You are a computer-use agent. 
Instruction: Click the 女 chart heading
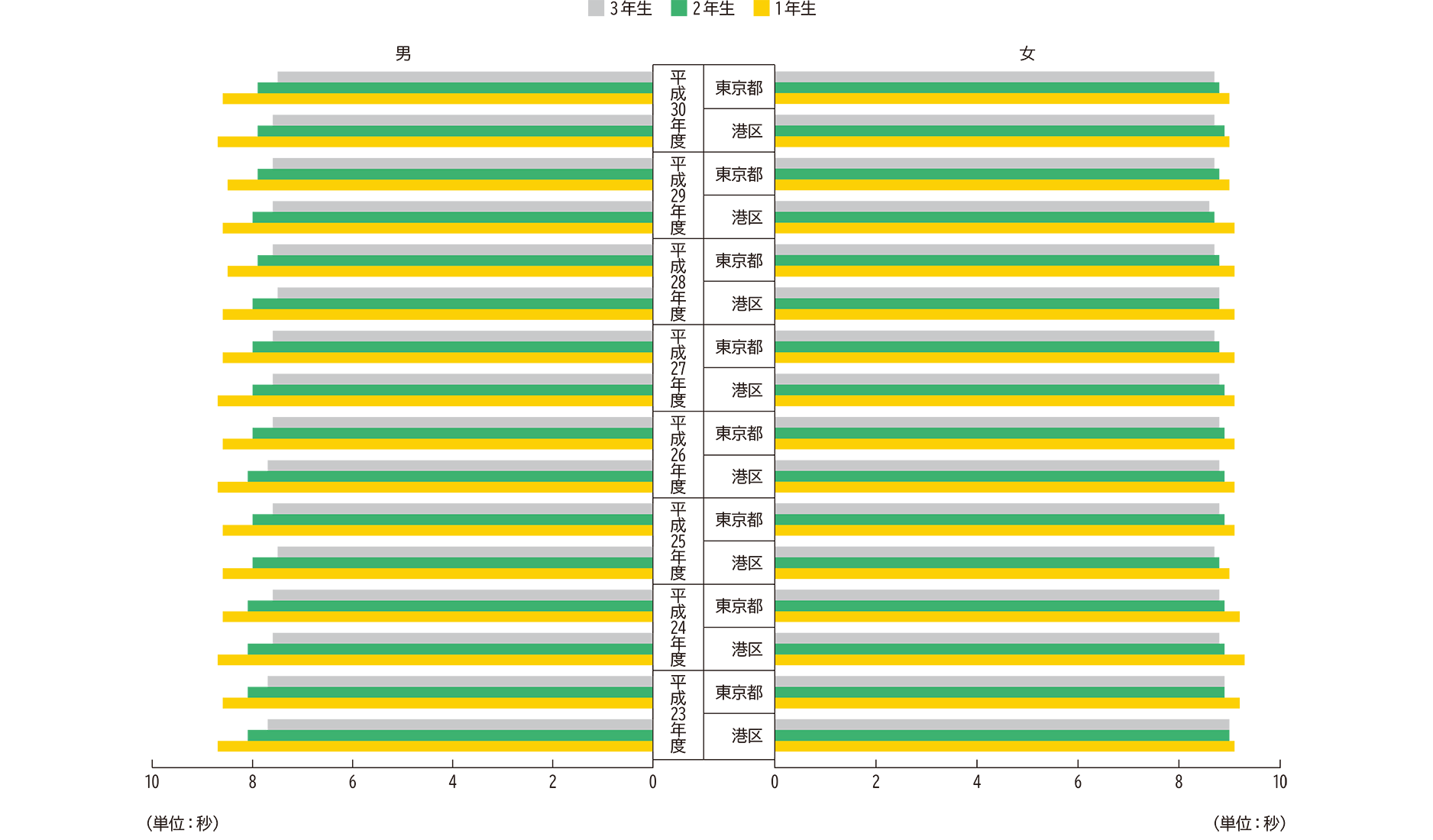click(1027, 53)
